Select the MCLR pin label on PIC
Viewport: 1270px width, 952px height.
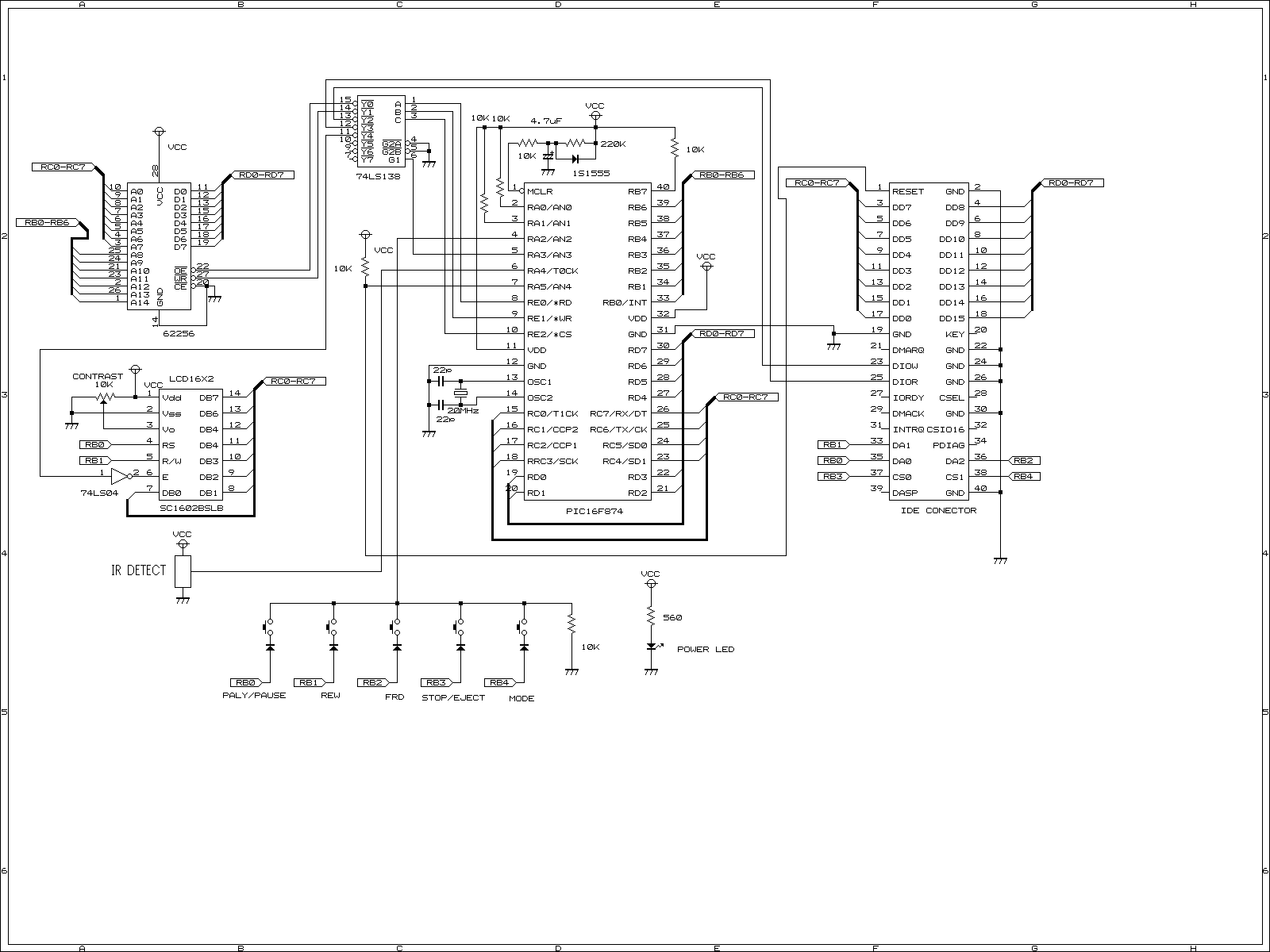point(539,191)
